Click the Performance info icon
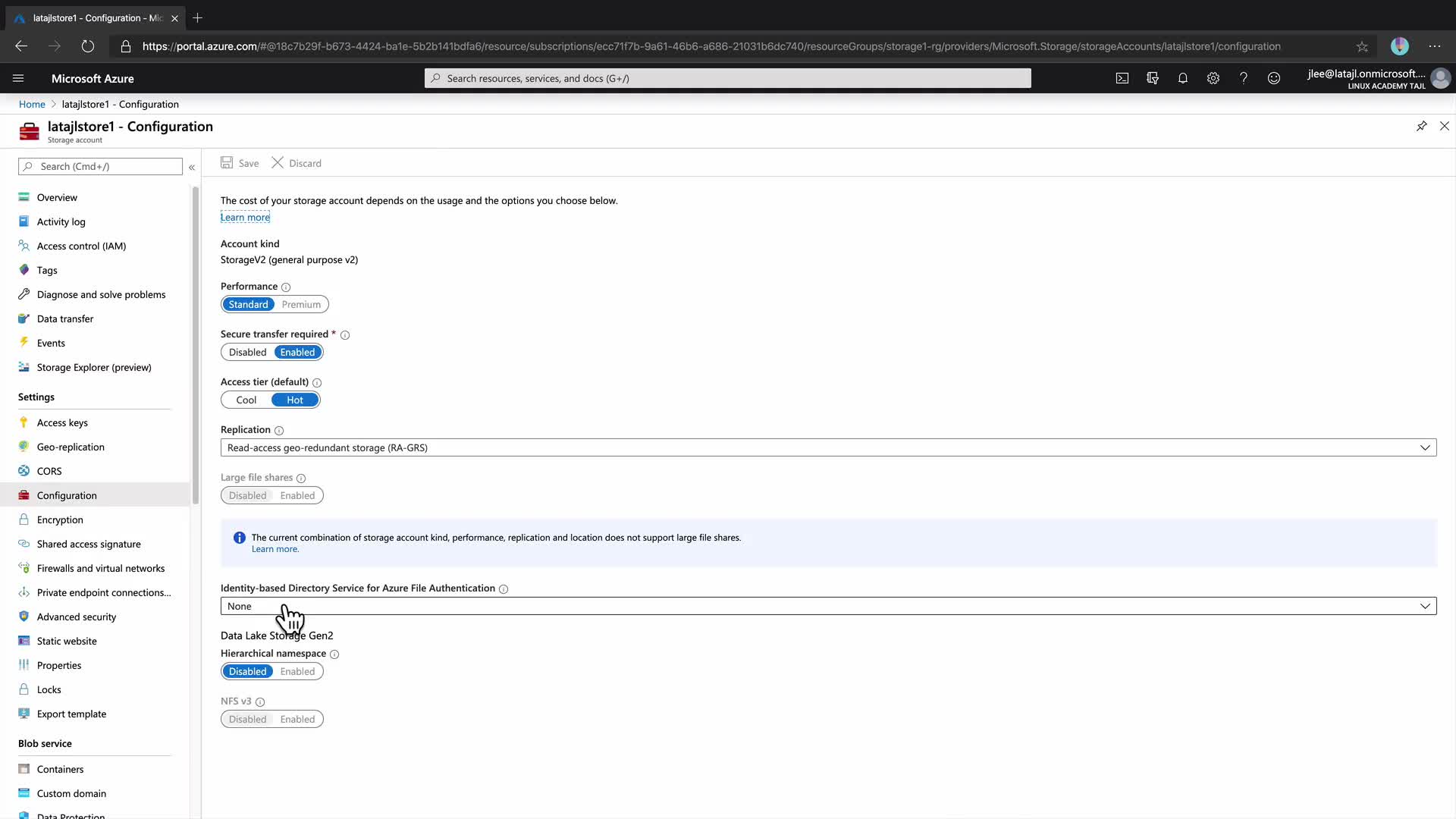The height and width of the screenshot is (819, 1456). click(x=286, y=287)
